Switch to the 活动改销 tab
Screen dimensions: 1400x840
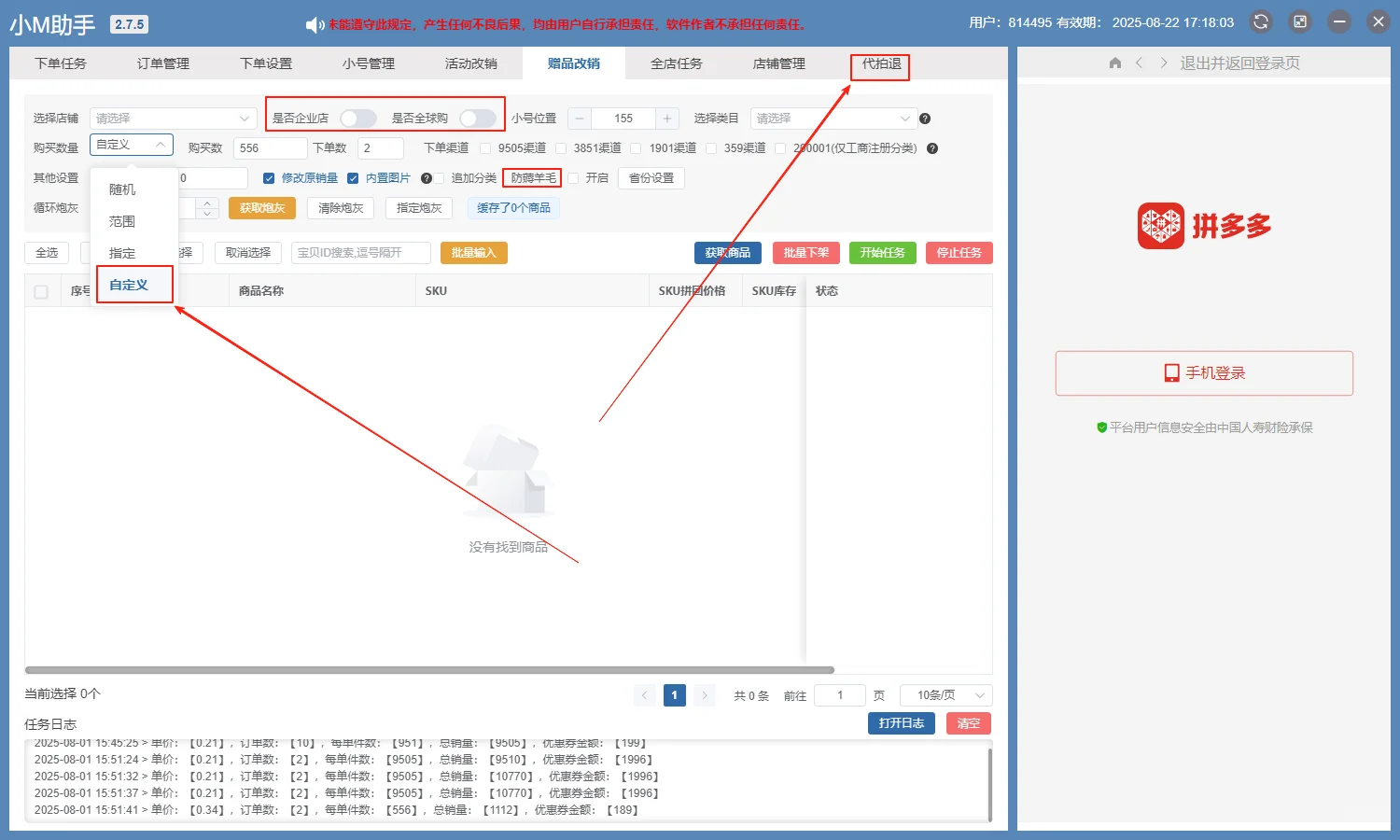[x=471, y=63]
